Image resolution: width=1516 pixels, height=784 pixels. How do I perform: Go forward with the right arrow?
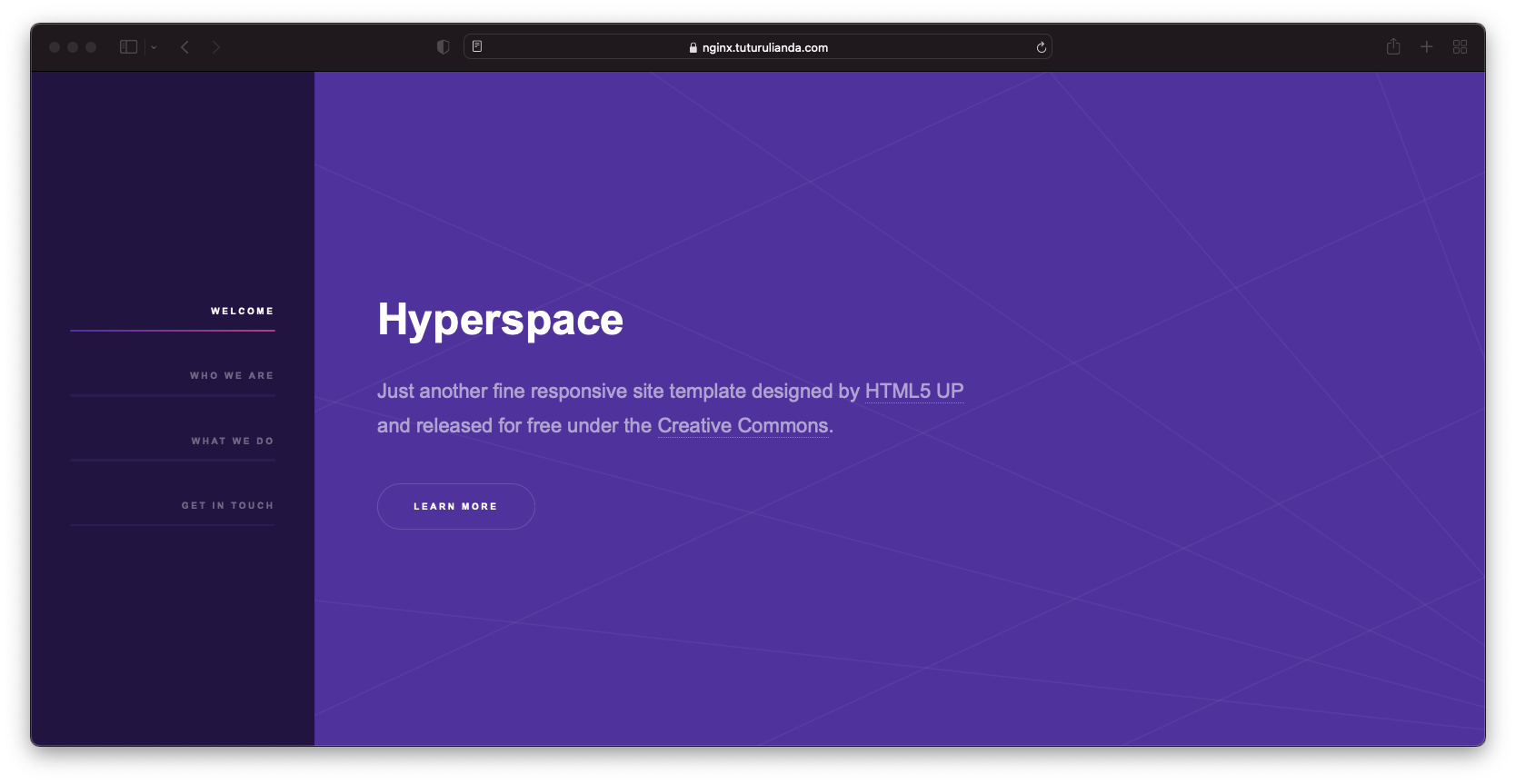point(216,47)
